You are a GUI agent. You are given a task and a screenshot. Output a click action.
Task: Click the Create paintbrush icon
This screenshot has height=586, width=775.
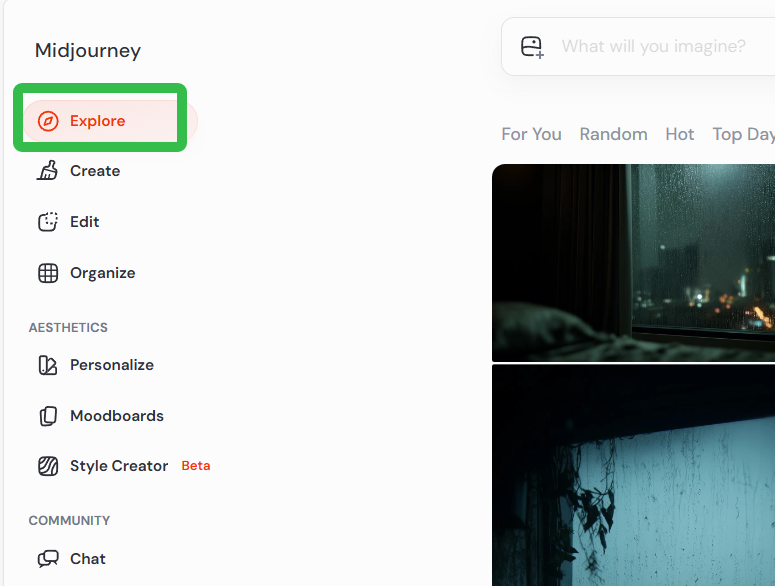click(47, 170)
